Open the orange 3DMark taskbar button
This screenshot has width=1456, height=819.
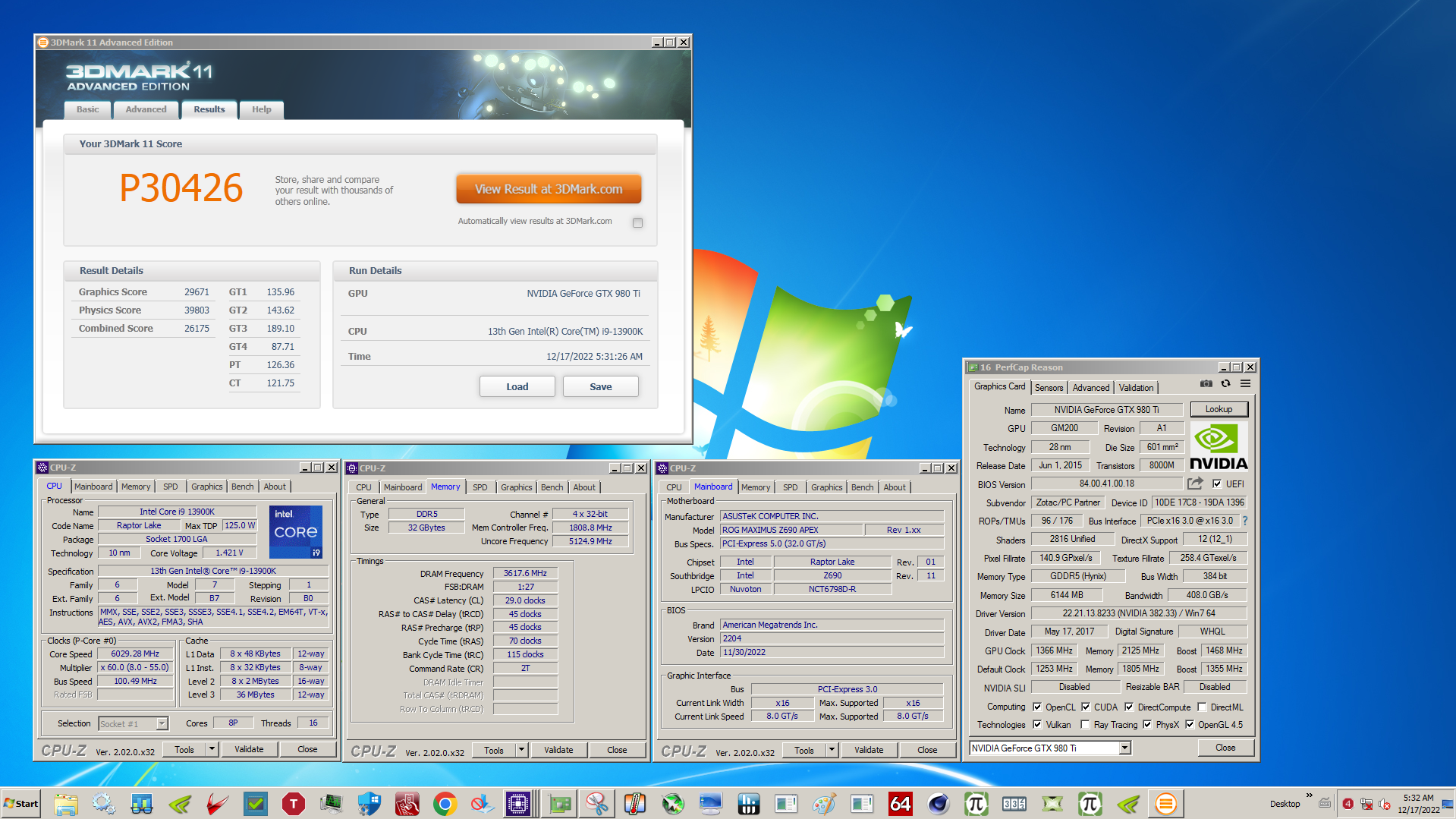[1166, 804]
